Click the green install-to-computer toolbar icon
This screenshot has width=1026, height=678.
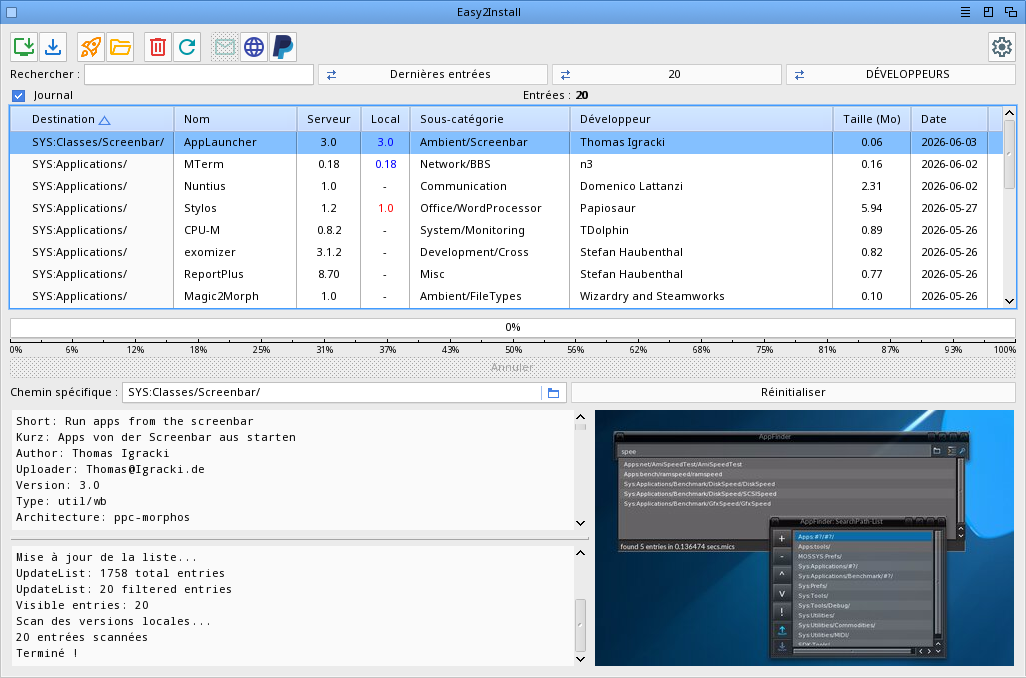click(x=24, y=47)
